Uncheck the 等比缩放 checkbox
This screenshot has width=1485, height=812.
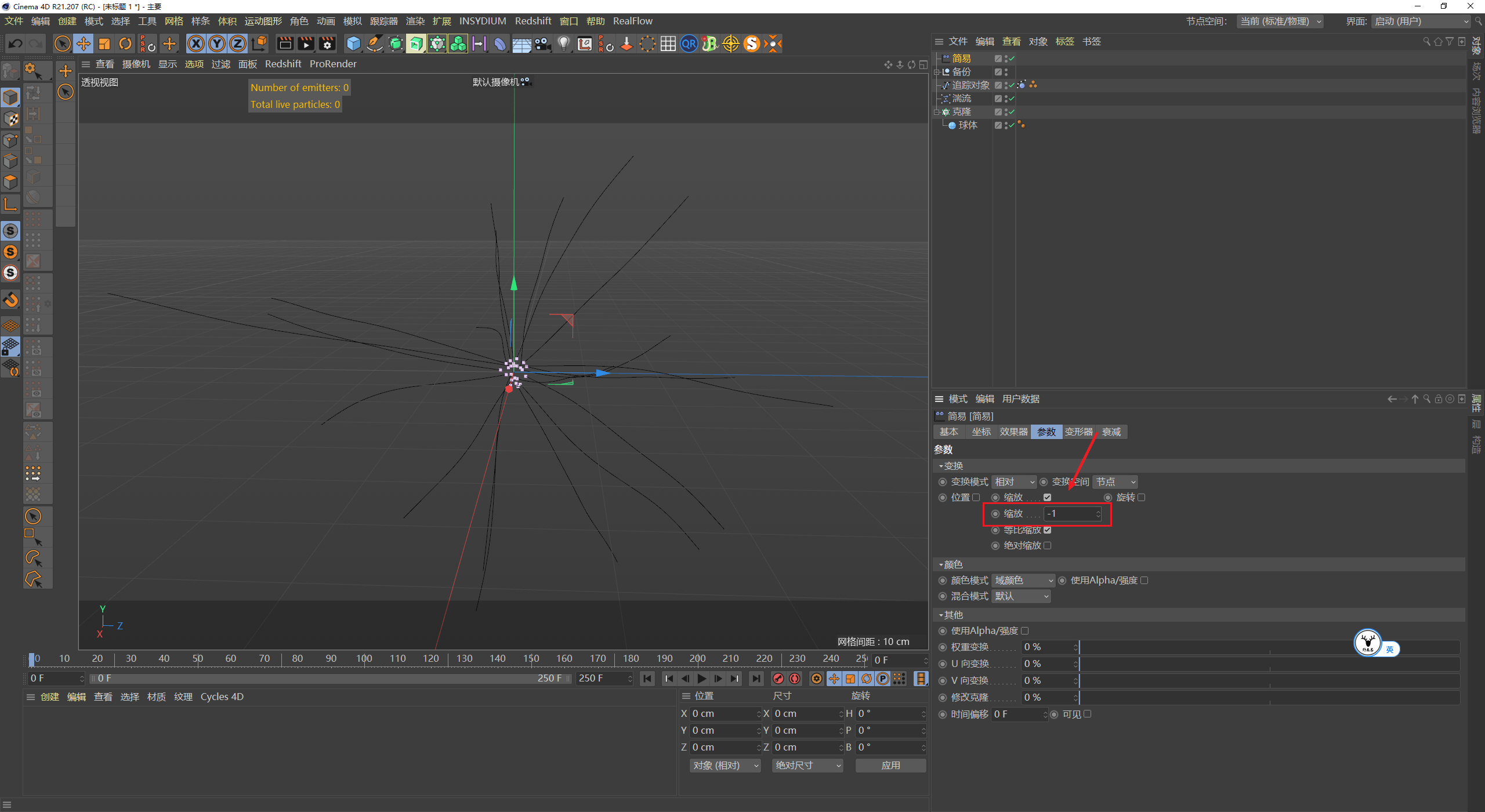(1046, 530)
